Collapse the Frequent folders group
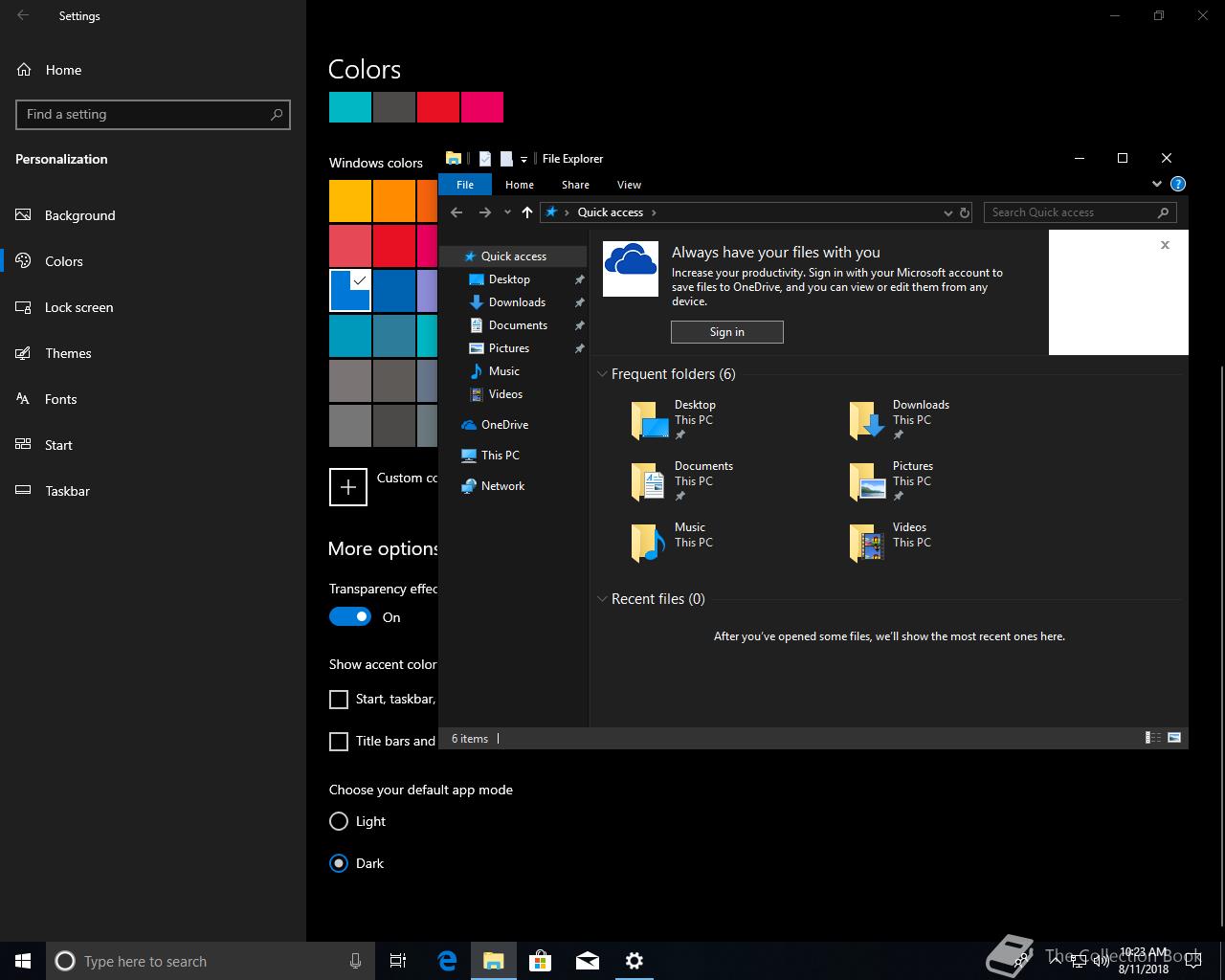Screen dimensions: 1225x980 (x=602, y=374)
